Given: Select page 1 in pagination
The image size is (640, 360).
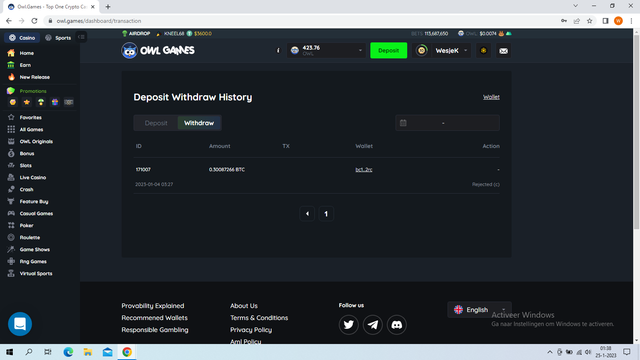Looking at the screenshot, I should 326,214.
